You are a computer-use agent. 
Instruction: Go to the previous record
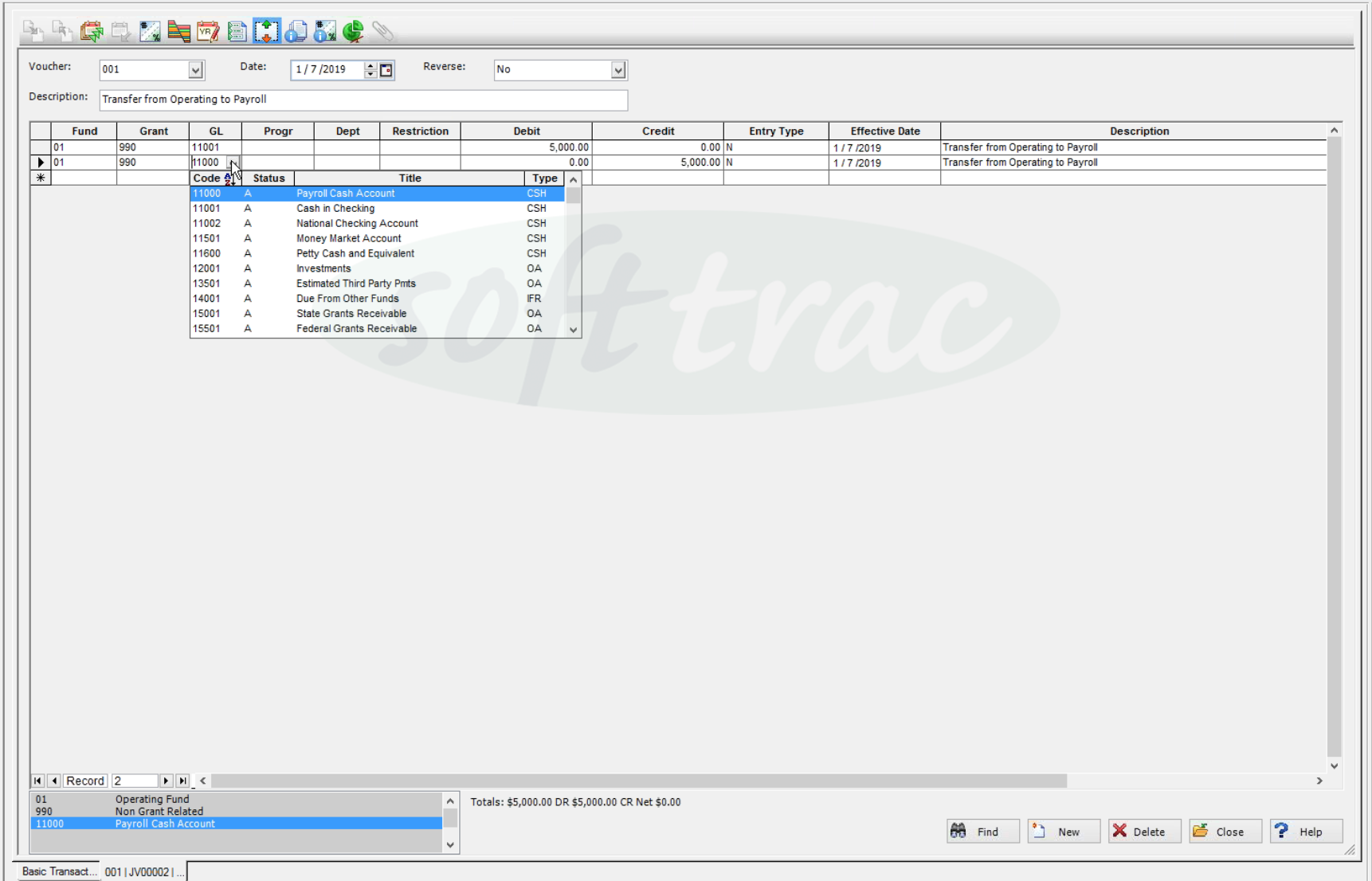pyautogui.click(x=54, y=781)
